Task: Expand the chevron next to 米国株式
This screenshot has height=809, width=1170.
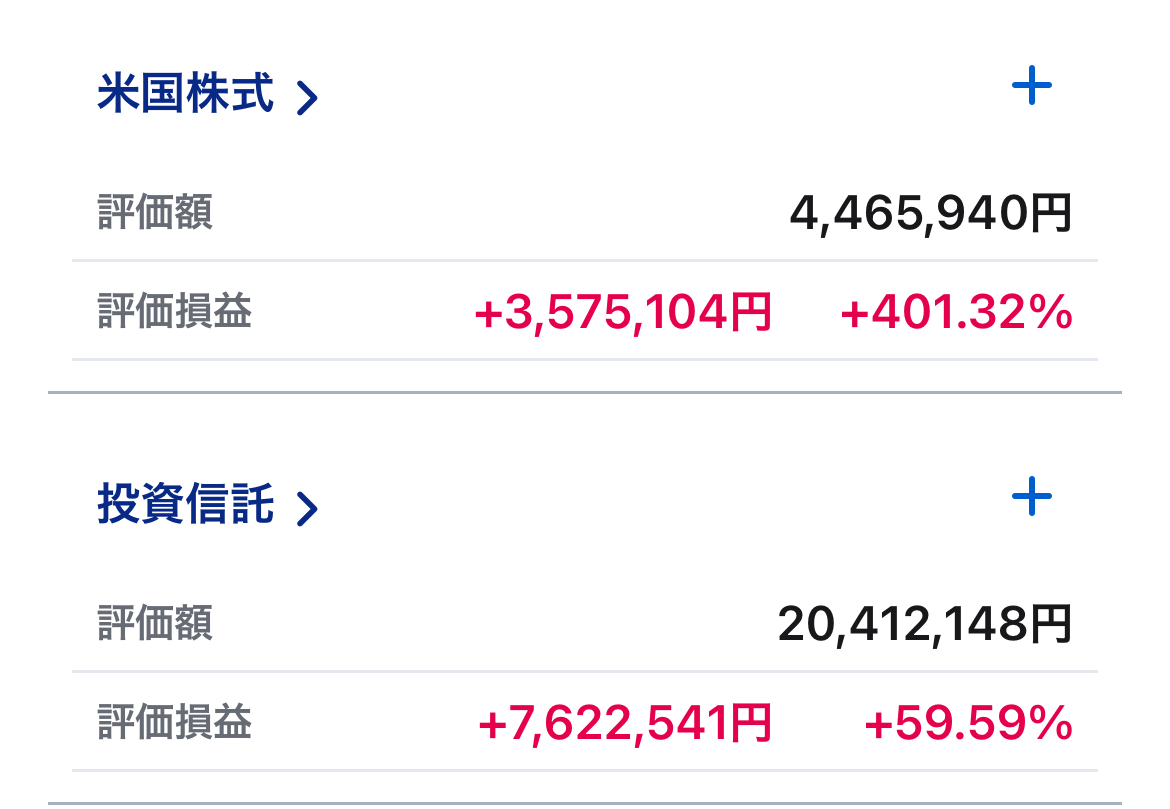Action: [x=308, y=98]
